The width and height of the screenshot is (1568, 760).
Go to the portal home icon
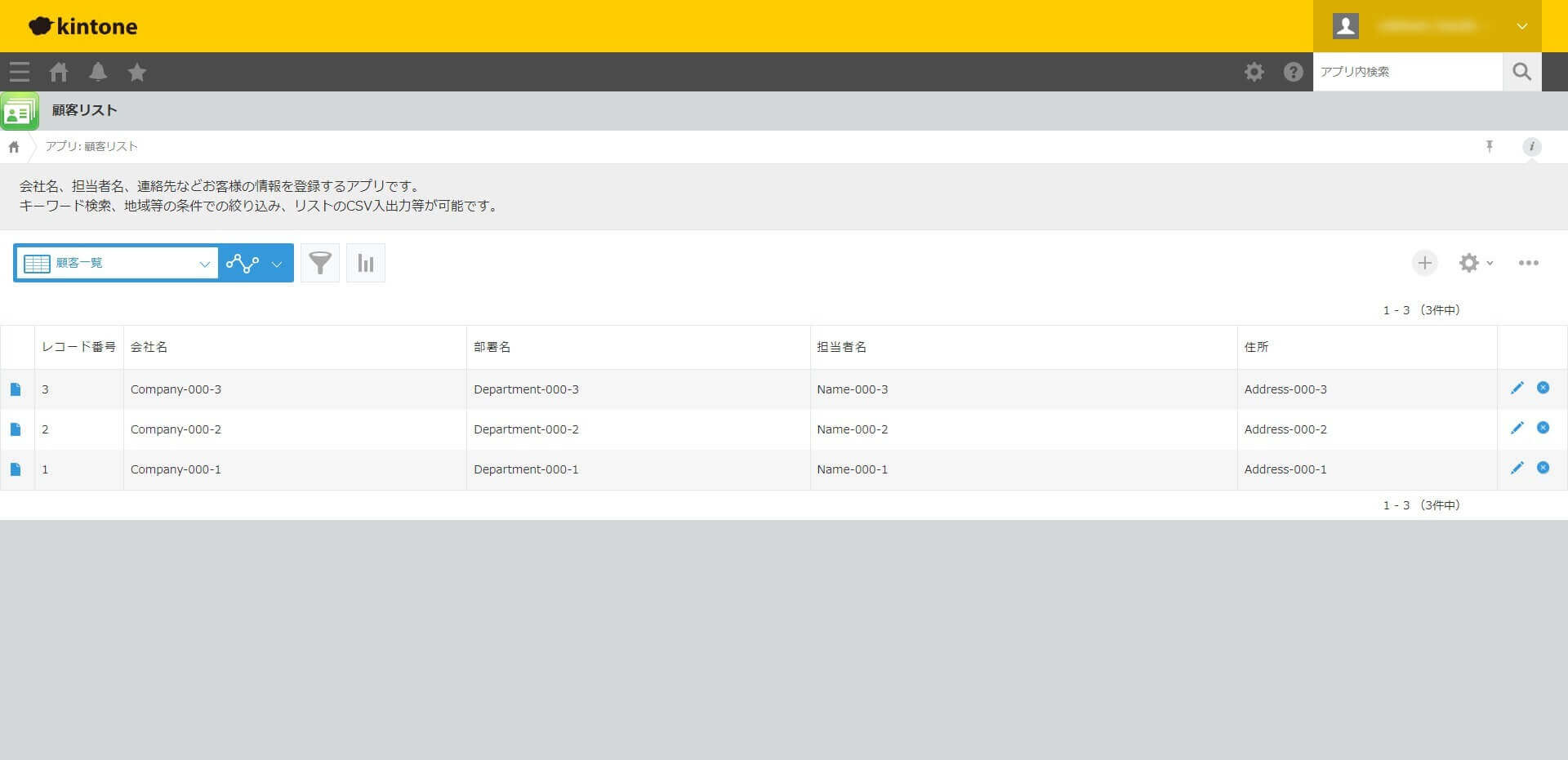59,72
